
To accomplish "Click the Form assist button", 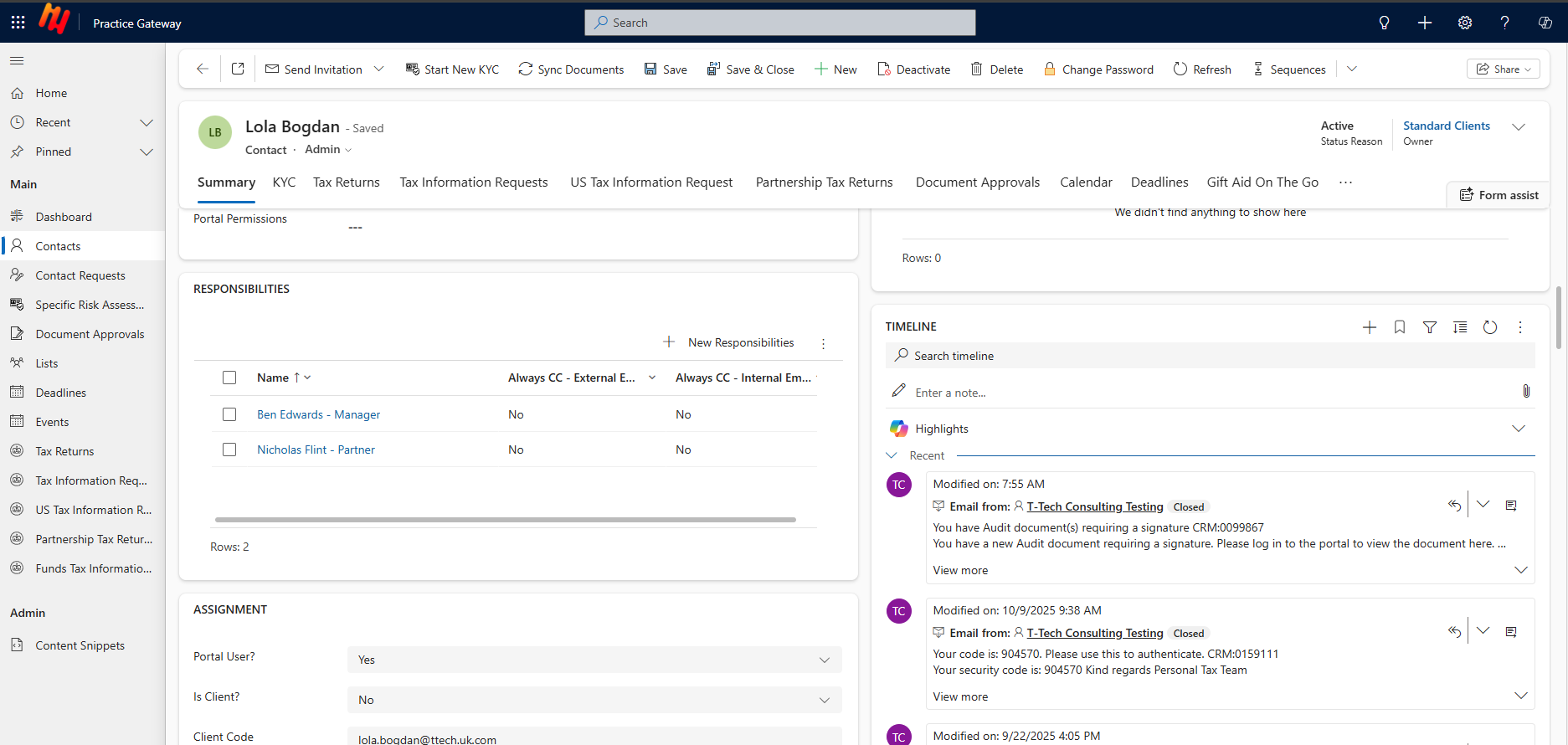I will pos(1499,195).
